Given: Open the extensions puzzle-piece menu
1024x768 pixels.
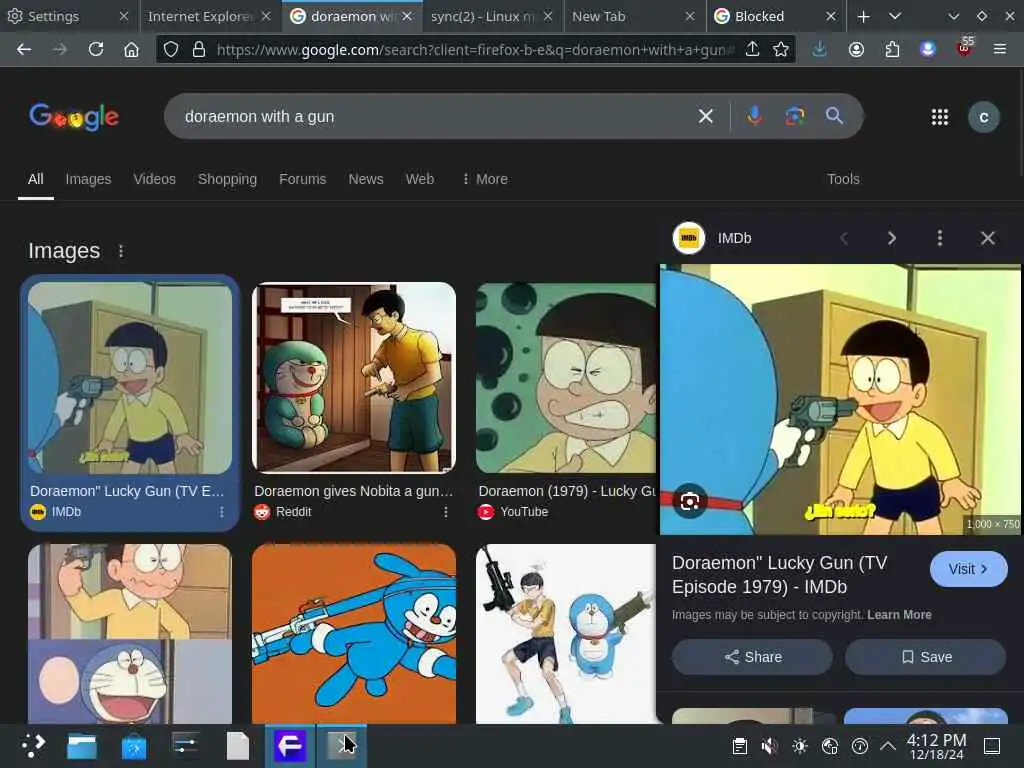Looking at the screenshot, I should click(892, 49).
